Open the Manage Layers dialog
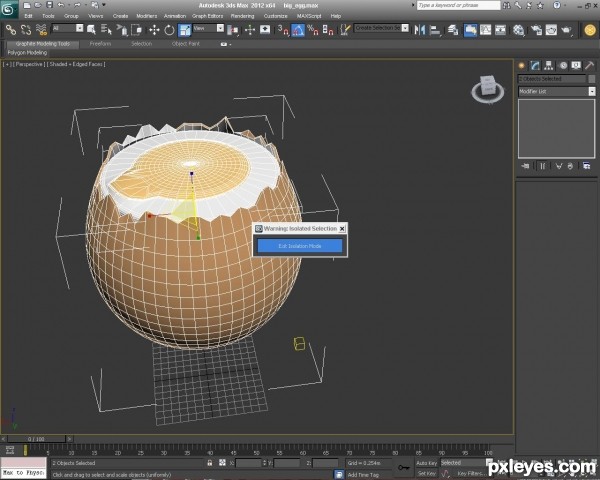The image size is (600, 480). [x=453, y=29]
